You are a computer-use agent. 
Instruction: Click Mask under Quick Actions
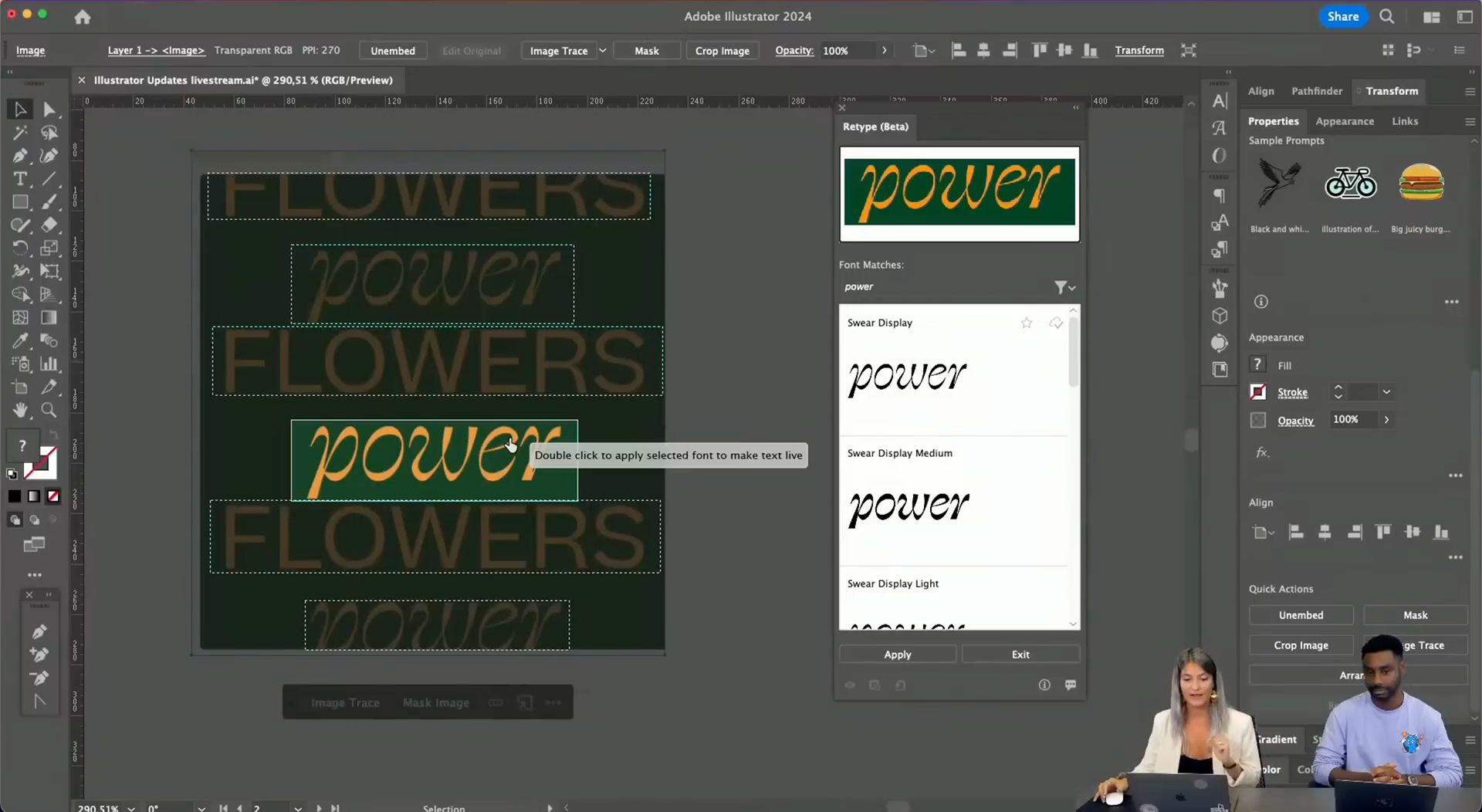[1415, 615]
